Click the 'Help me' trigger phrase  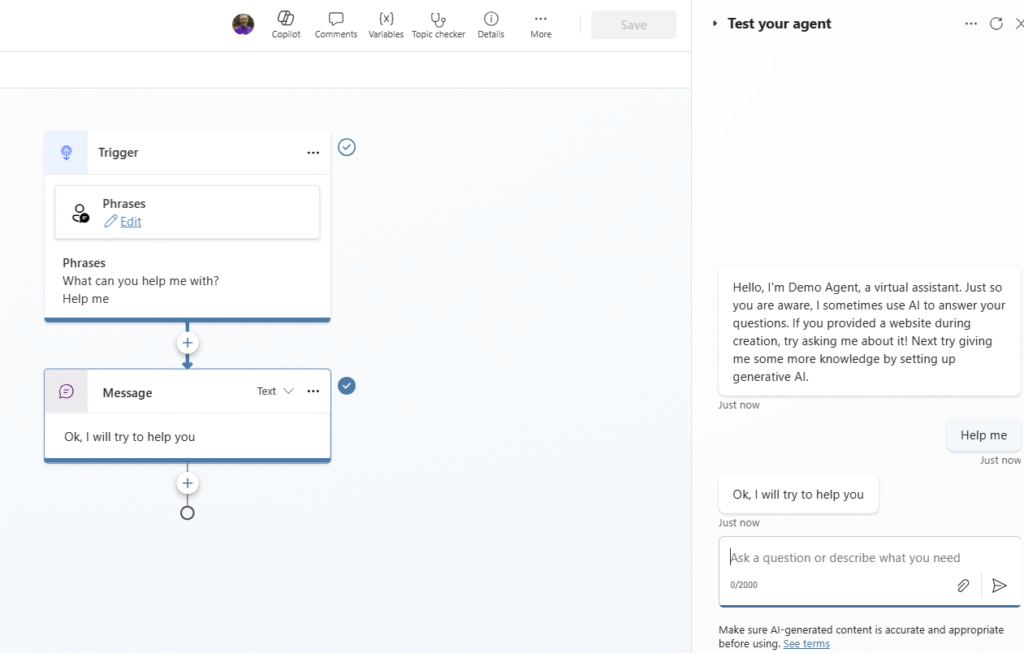coord(86,298)
